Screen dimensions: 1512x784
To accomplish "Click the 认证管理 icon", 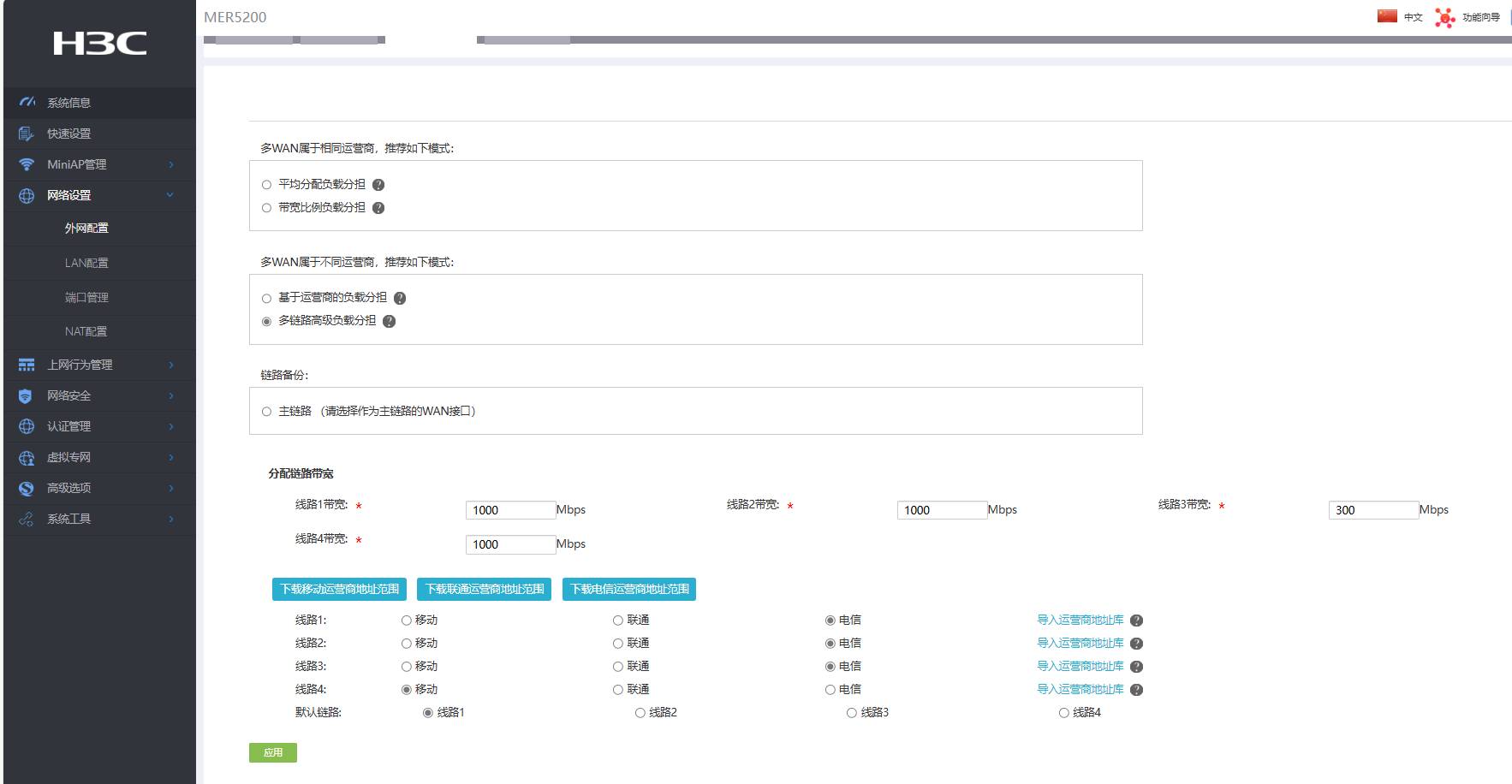I will (x=27, y=426).
